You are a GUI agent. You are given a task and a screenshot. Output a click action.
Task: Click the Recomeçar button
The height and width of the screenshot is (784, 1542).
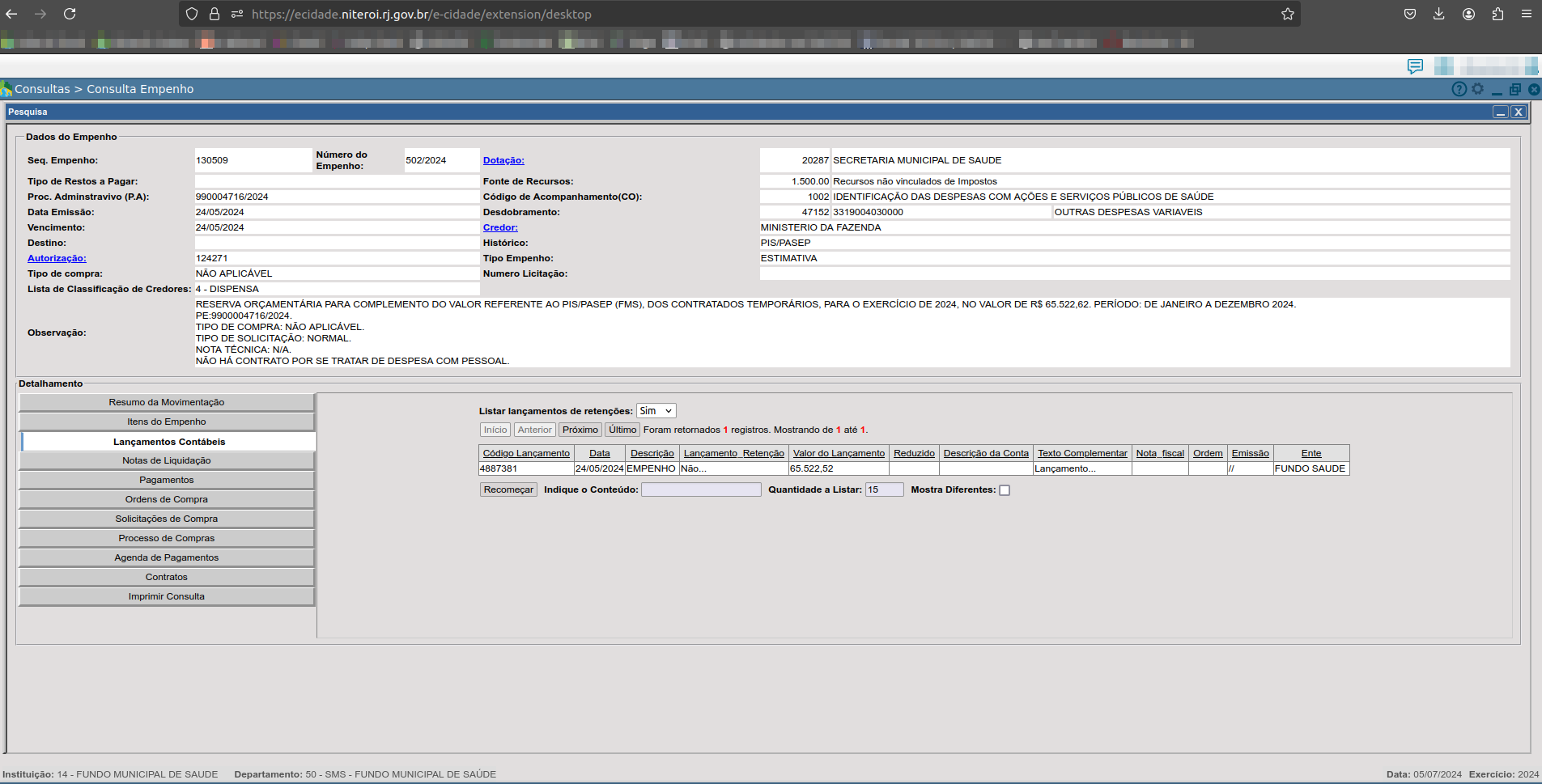508,489
